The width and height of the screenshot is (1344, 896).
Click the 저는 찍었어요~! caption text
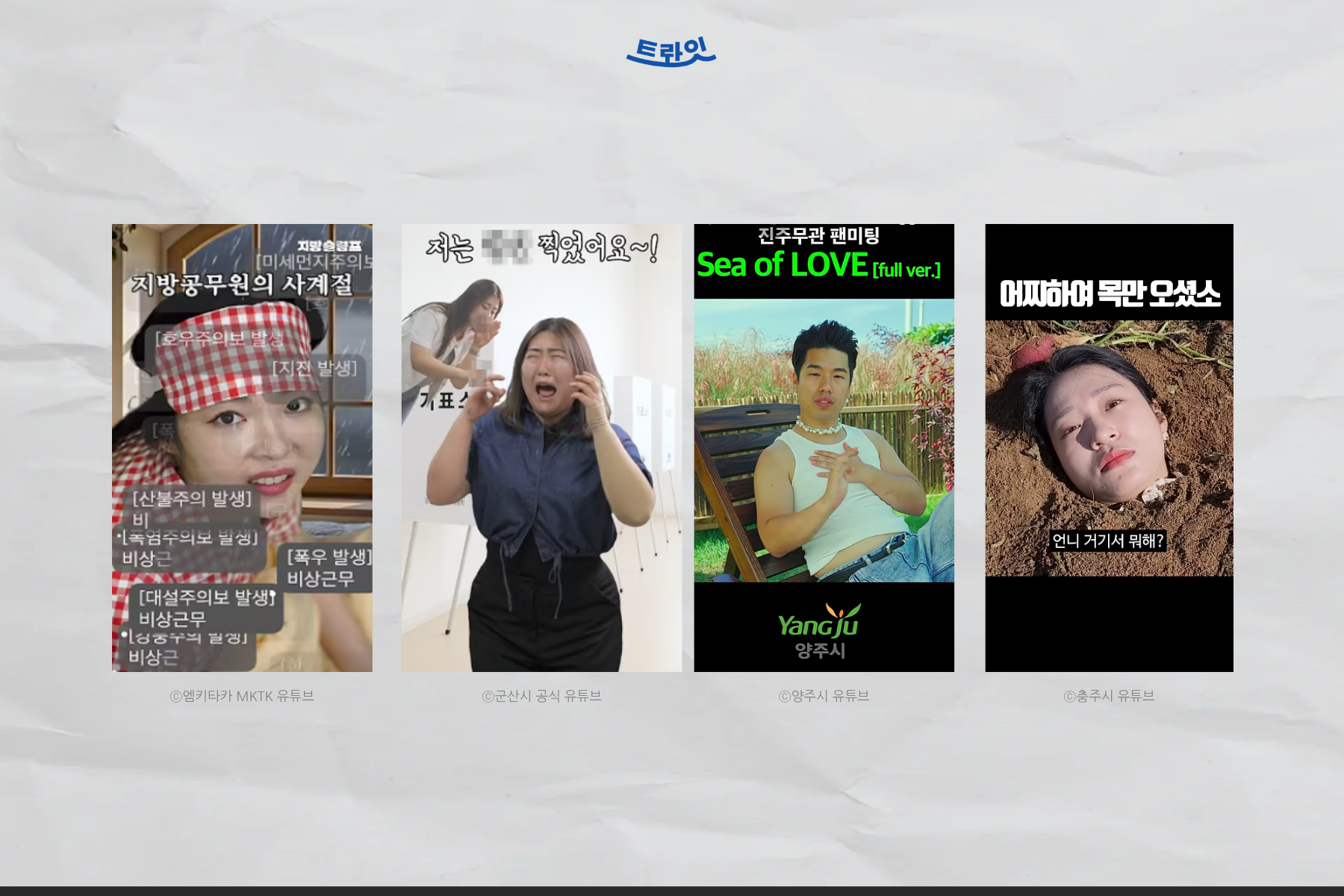click(x=541, y=249)
